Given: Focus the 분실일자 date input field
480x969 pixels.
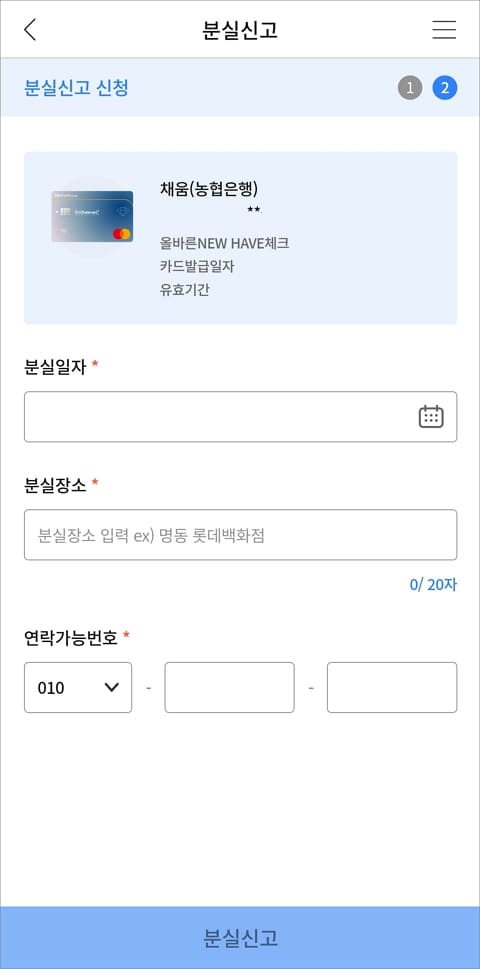Looking at the screenshot, I should coord(240,417).
